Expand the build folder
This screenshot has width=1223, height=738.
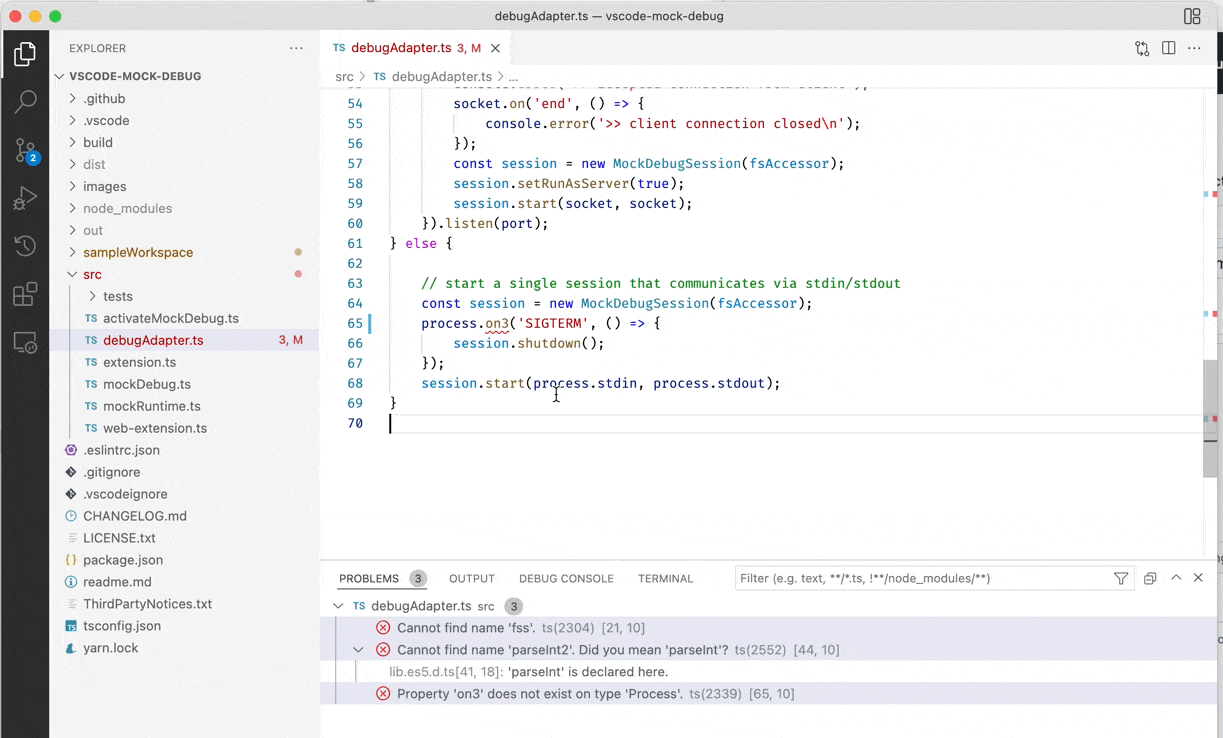point(72,142)
